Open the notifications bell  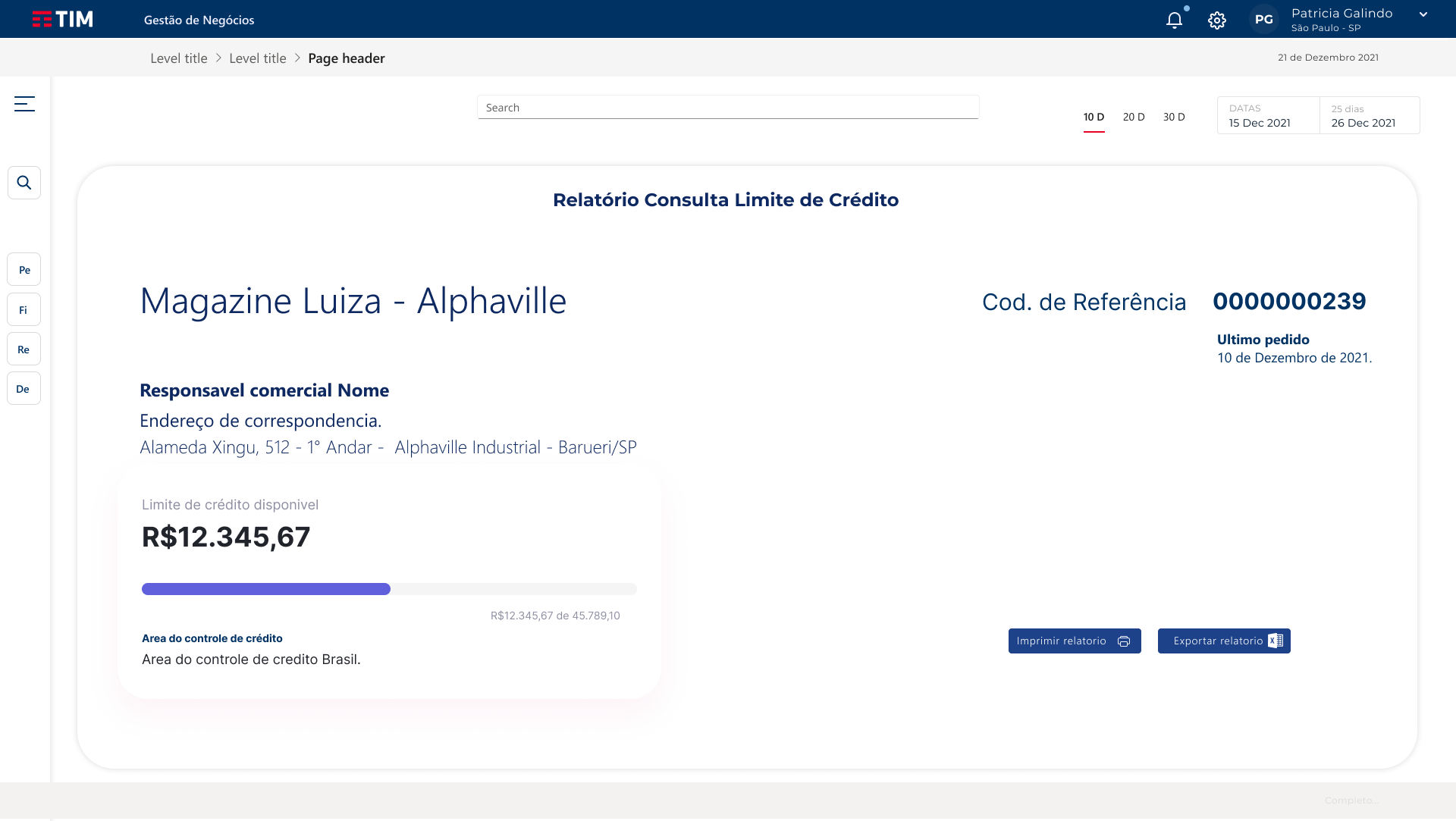pyautogui.click(x=1175, y=20)
